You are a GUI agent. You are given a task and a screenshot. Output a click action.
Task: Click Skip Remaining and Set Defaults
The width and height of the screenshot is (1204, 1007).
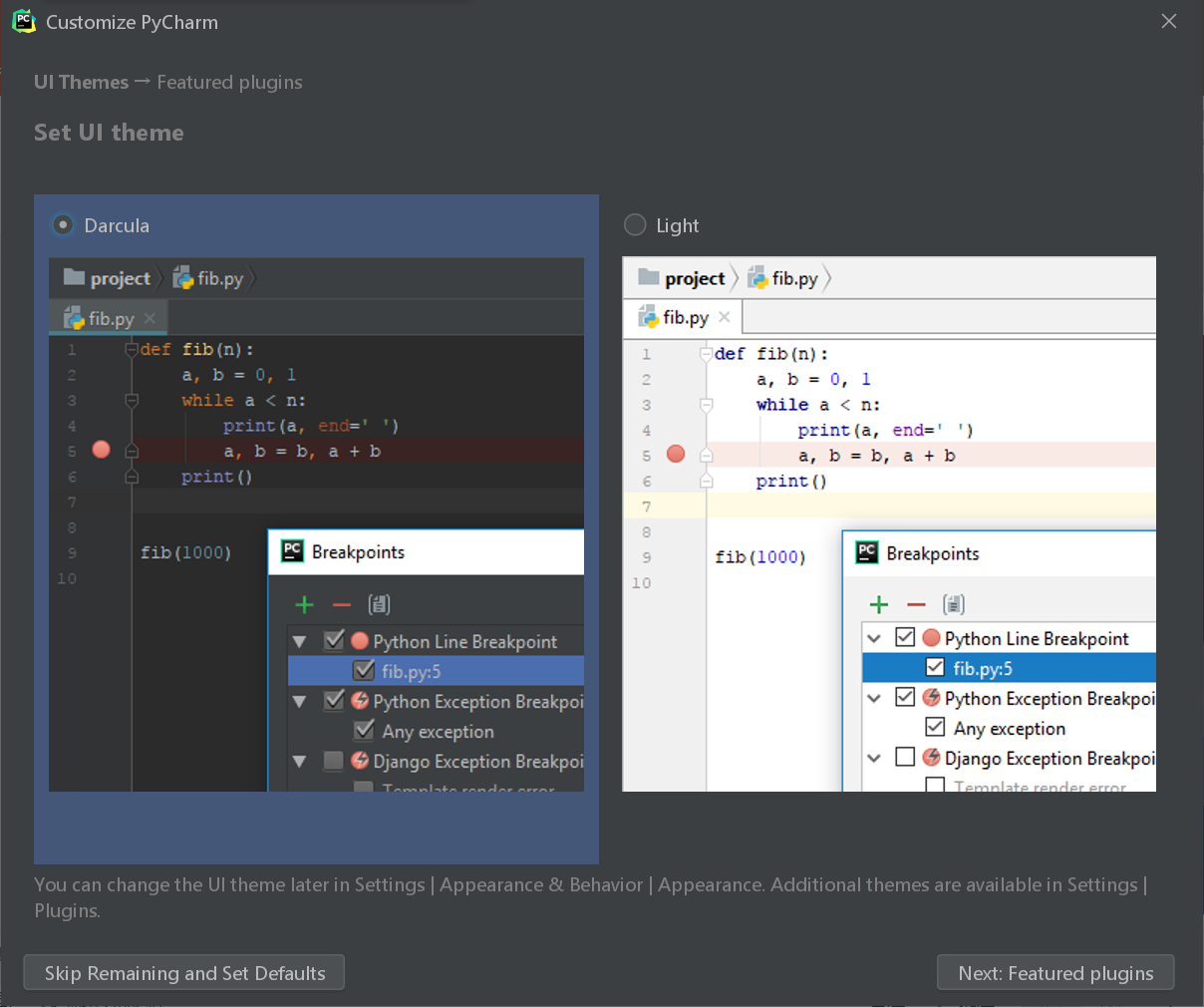[x=184, y=973]
